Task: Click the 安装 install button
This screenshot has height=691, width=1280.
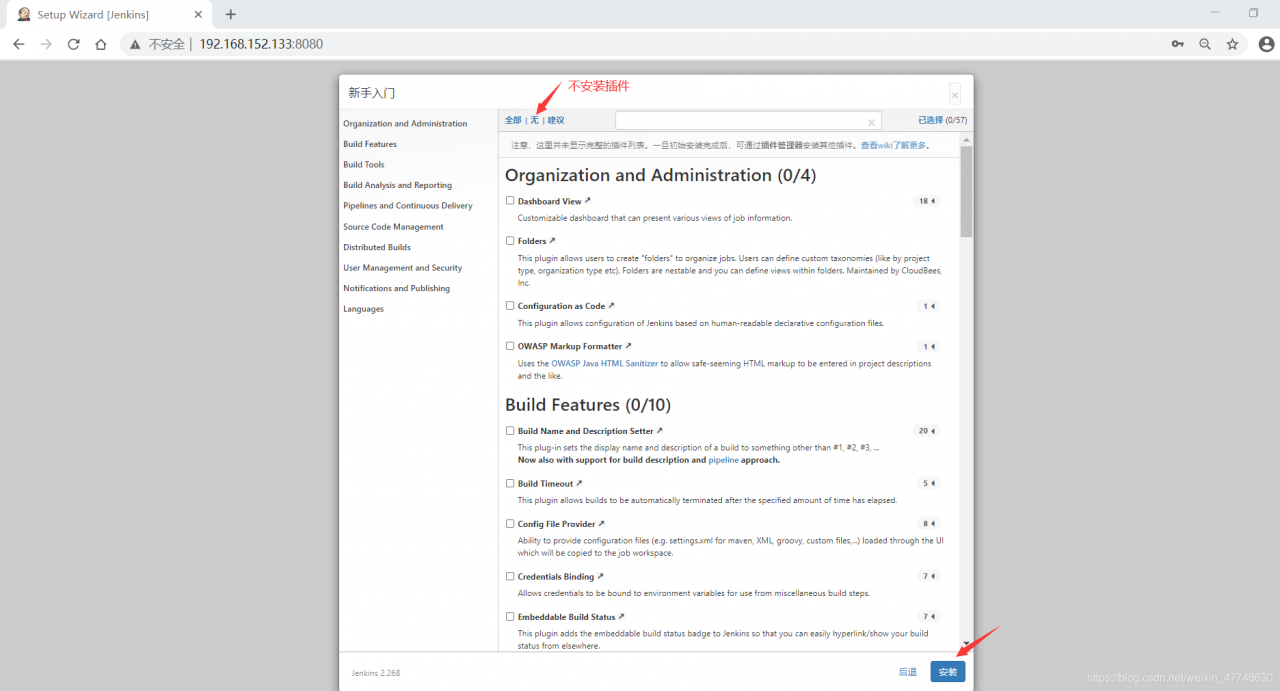Action: pyautogui.click(x=948, y=672)
